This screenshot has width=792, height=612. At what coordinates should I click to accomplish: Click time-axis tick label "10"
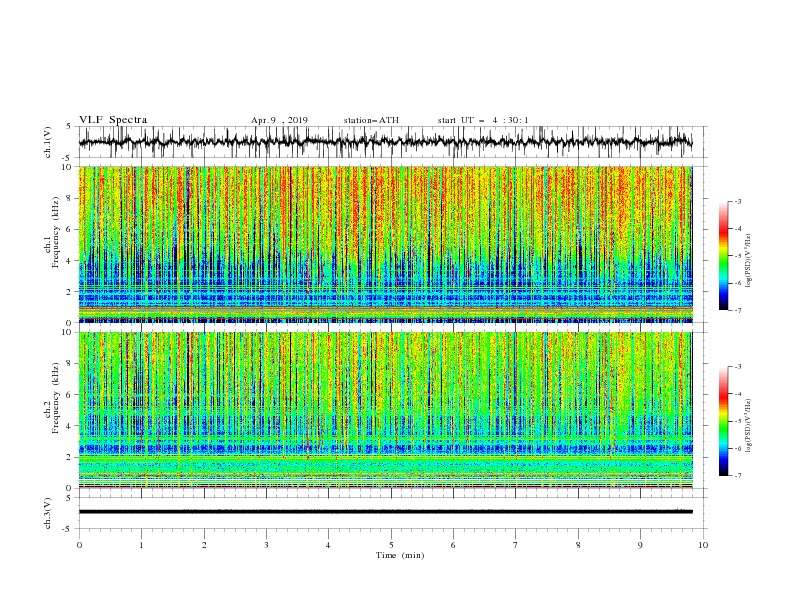pos(703,545)
